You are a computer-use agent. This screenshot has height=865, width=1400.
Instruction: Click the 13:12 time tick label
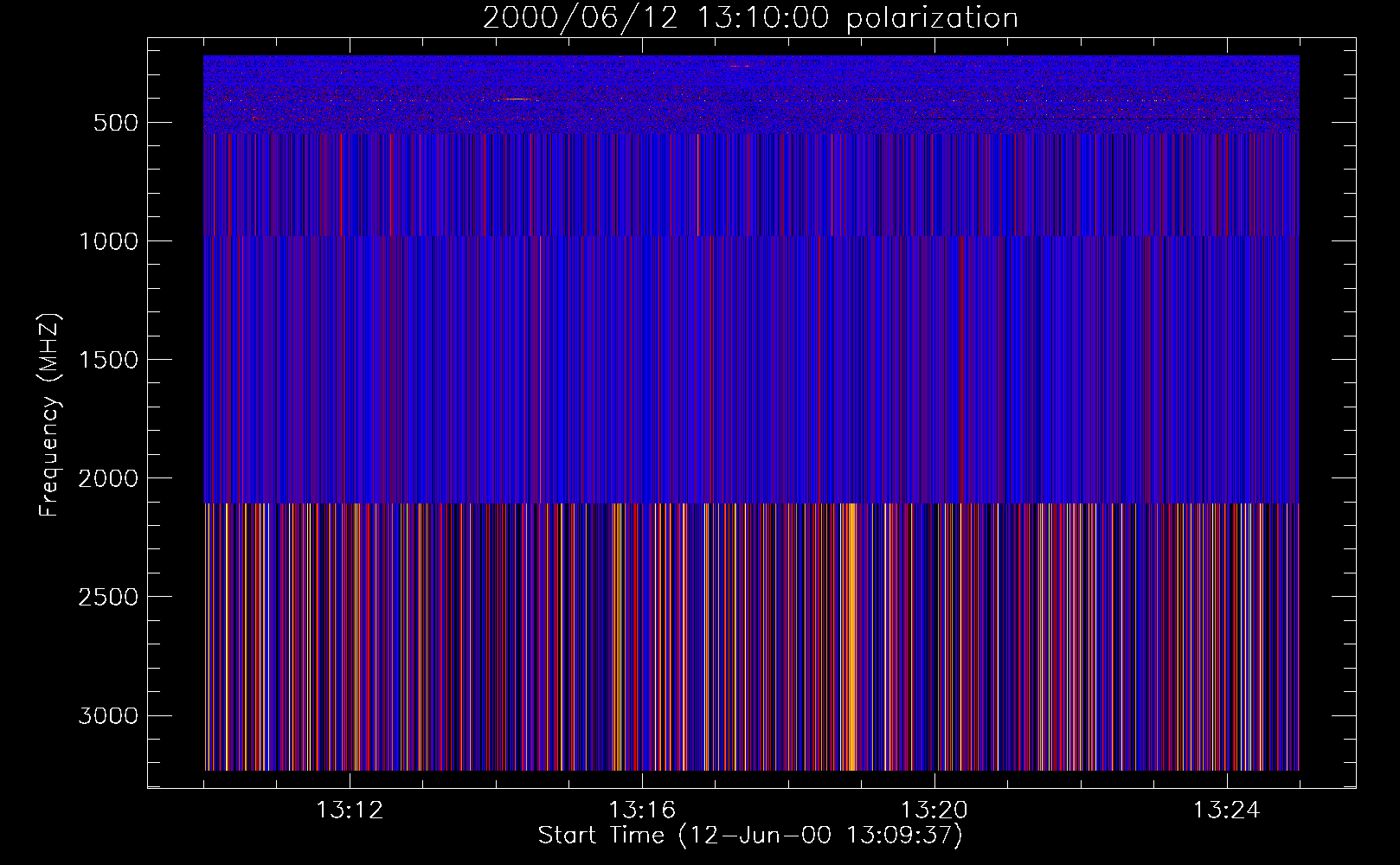(x=350, y=811)
